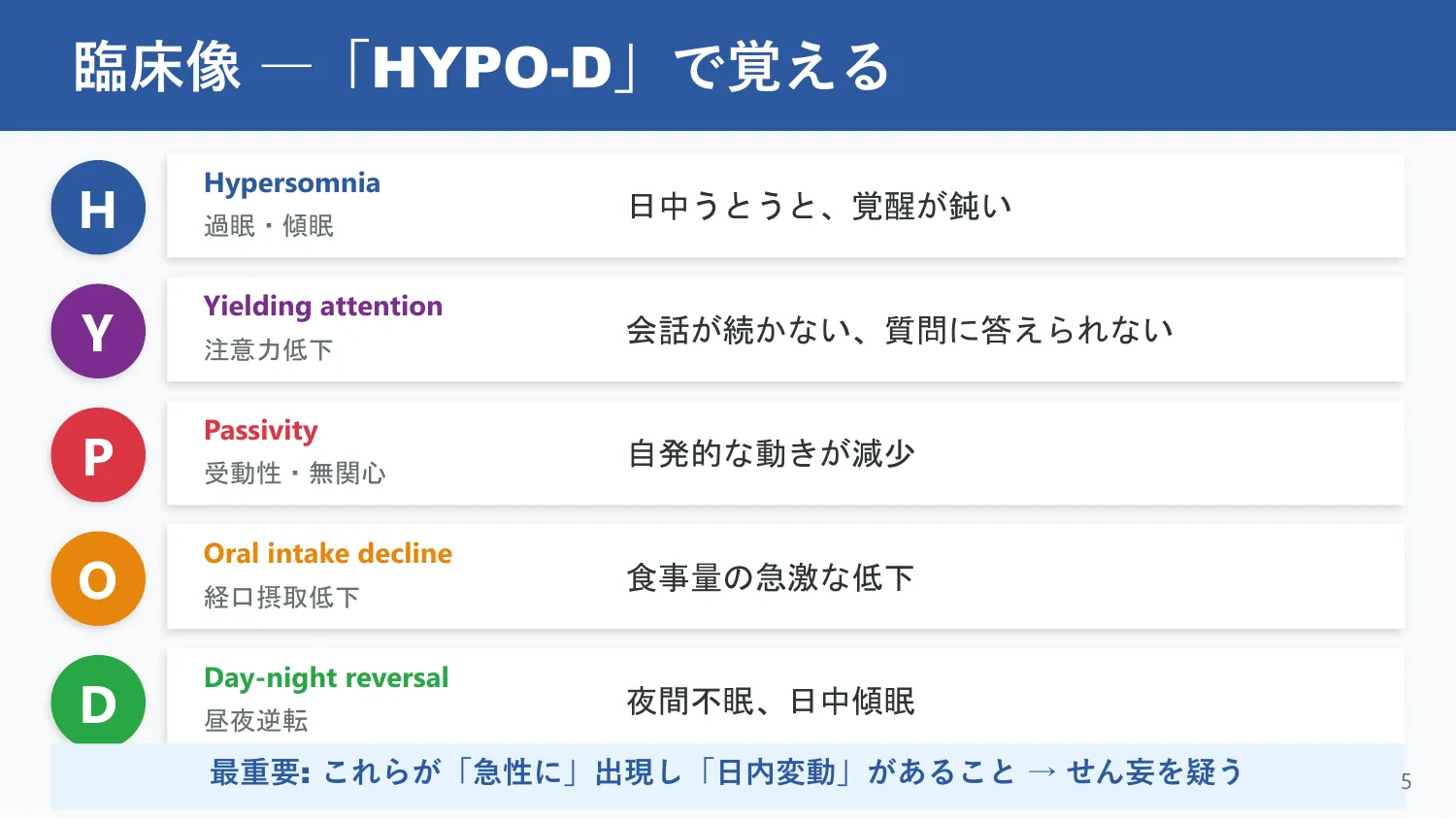Click the slide page number 5
The height and width of the screenshot is (819, 1456).
click(1406, 782)
